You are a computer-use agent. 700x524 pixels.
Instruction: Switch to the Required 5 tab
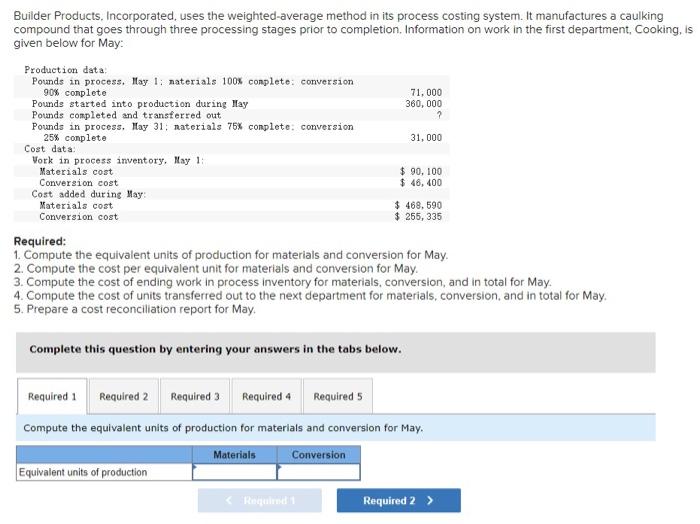coord(338,396)
